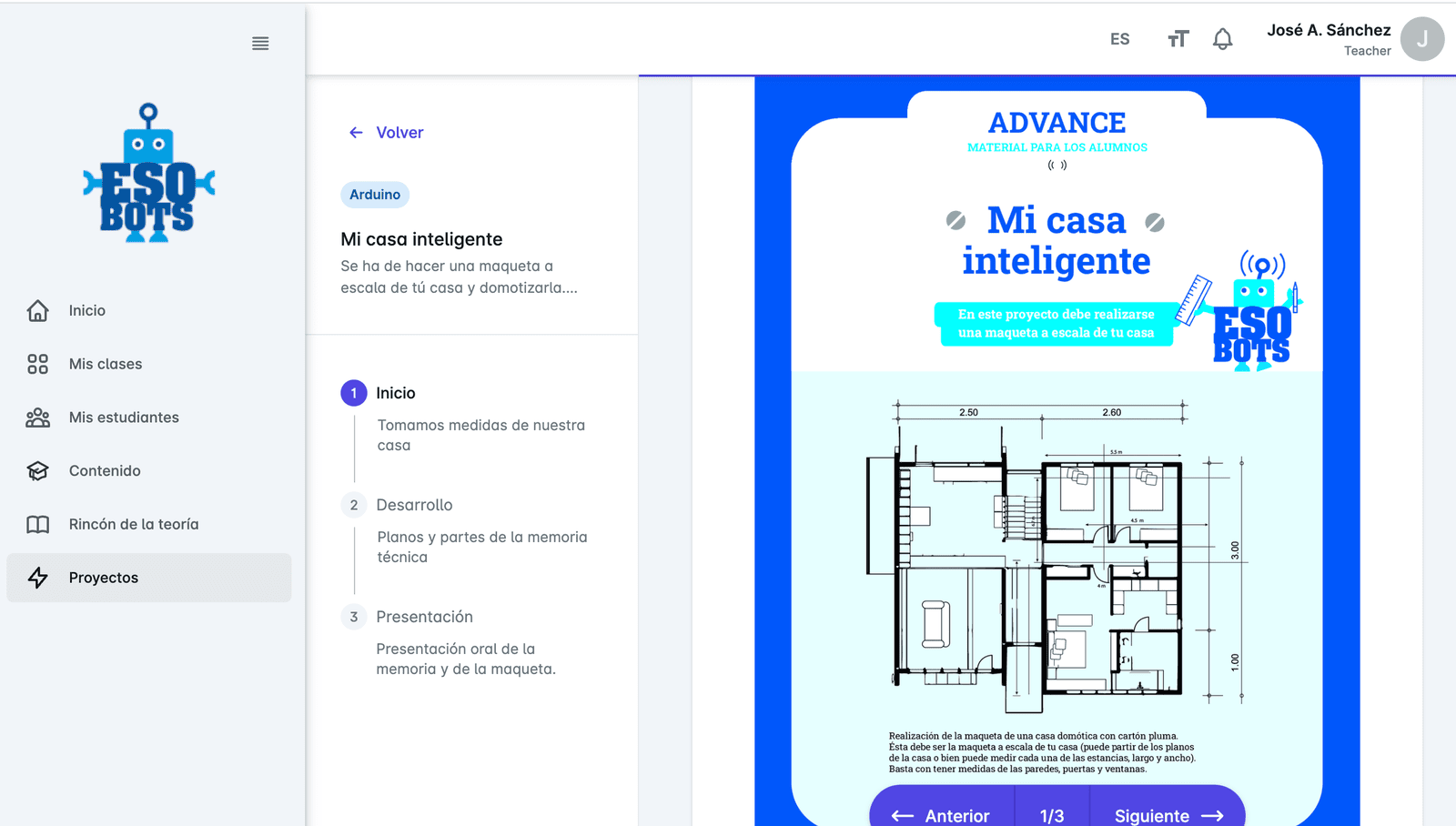
Task: Click the ESO Bots logo in sidebar
Action: (149, 173)
